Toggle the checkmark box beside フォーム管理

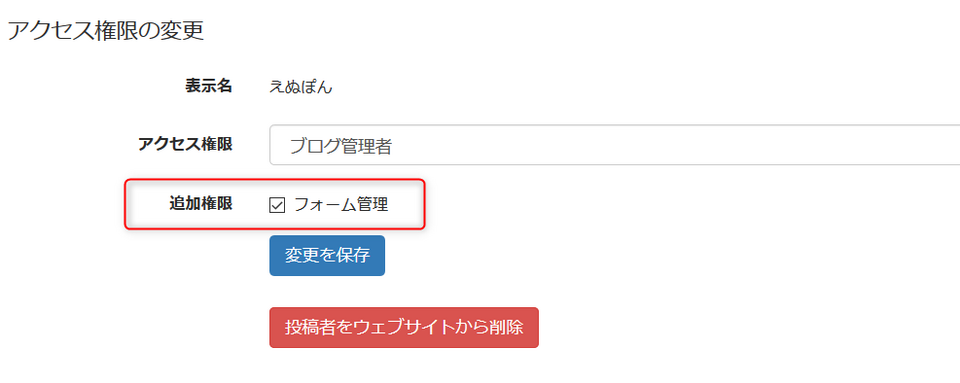[x=277, y=206]
